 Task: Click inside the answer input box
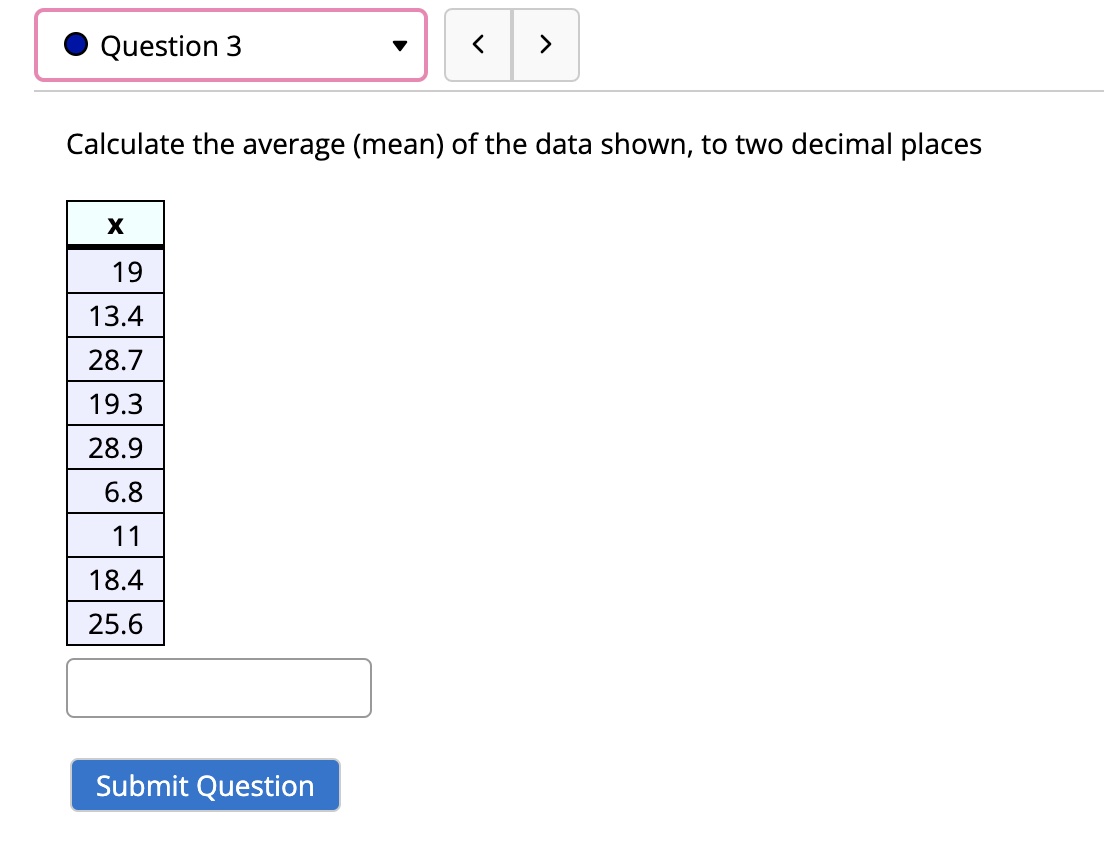[218, 688]
